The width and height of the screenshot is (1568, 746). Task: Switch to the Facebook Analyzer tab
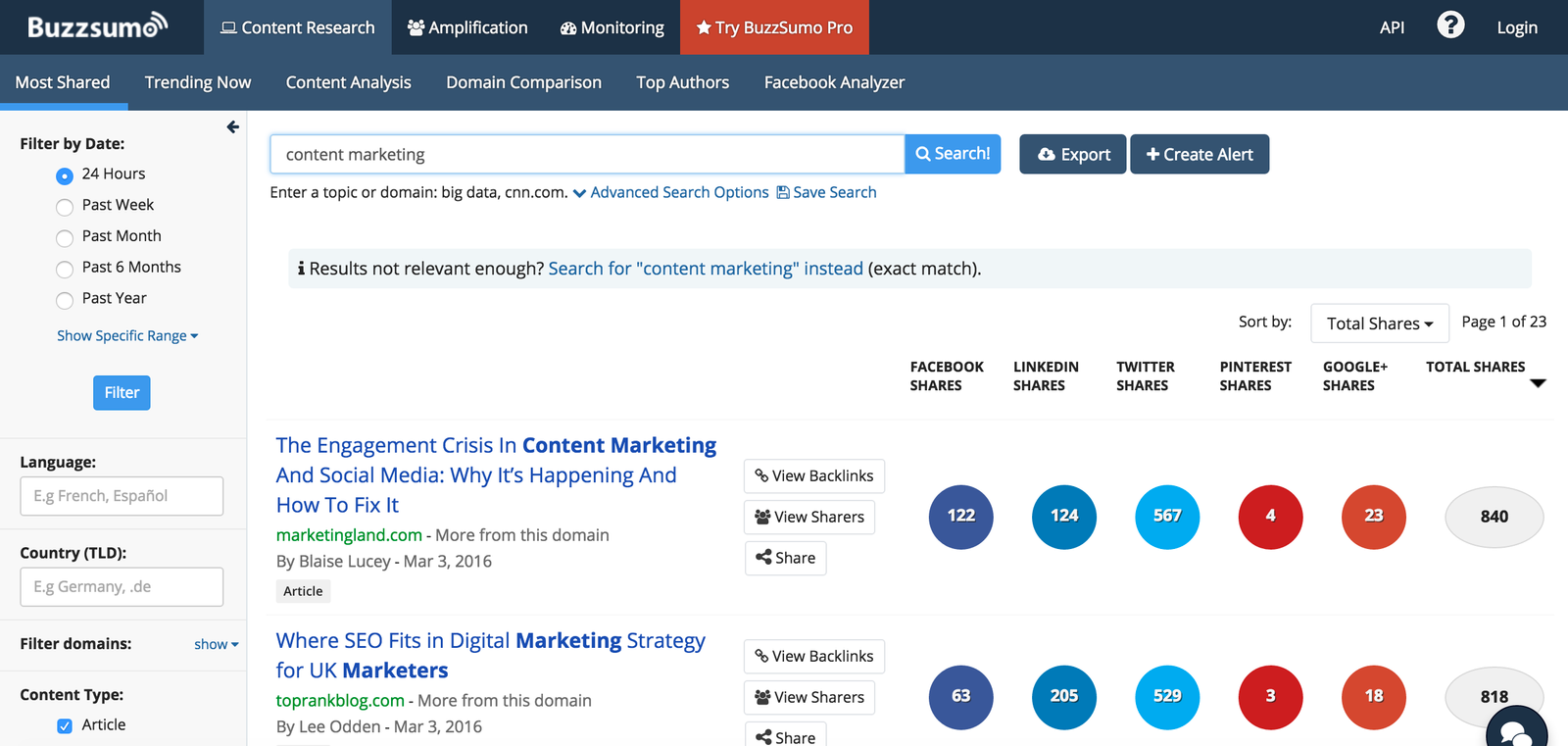(x=834, y=82)
